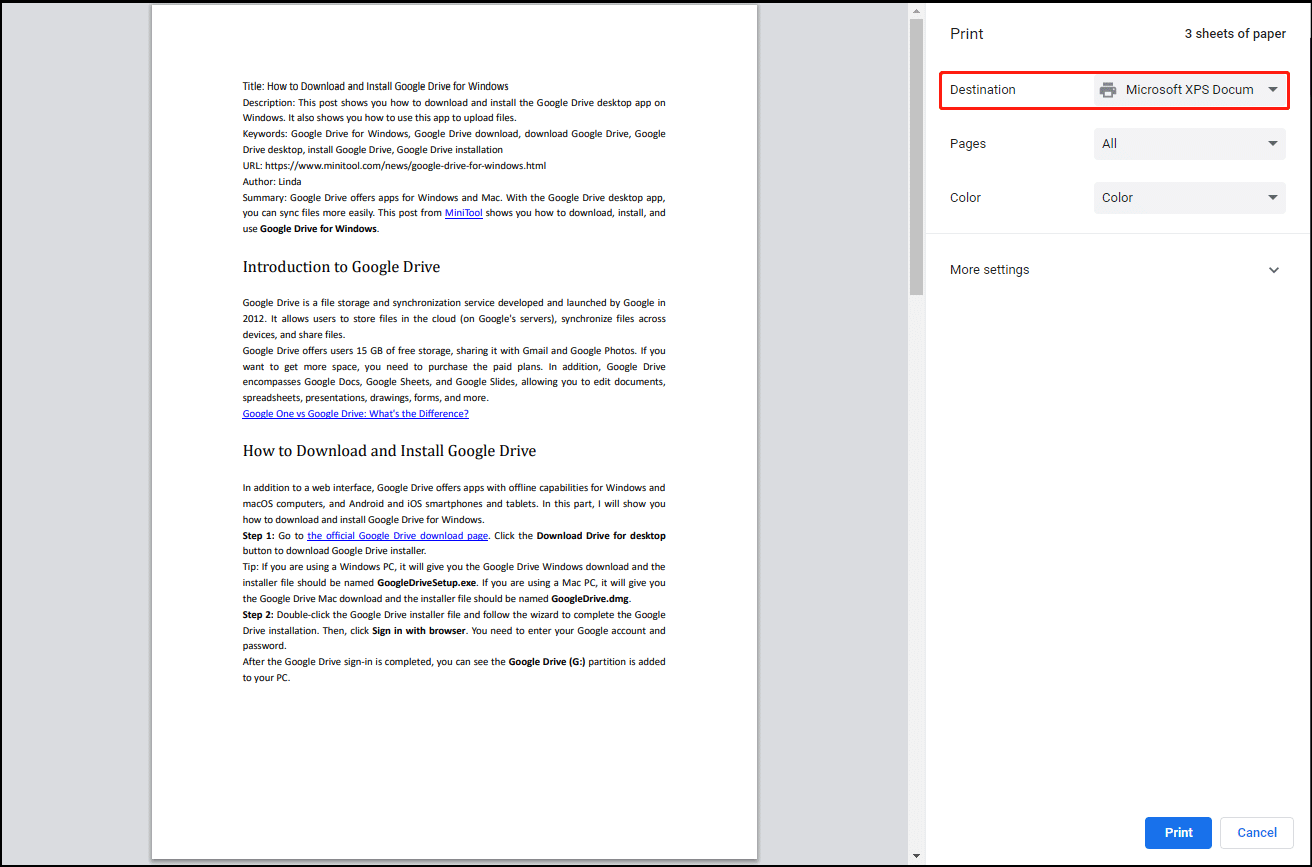Click the bold 'Google Drive (G:)' text
Viewport: 1312px width, 867px height.
pyautogui.click(x=547, y=662)
